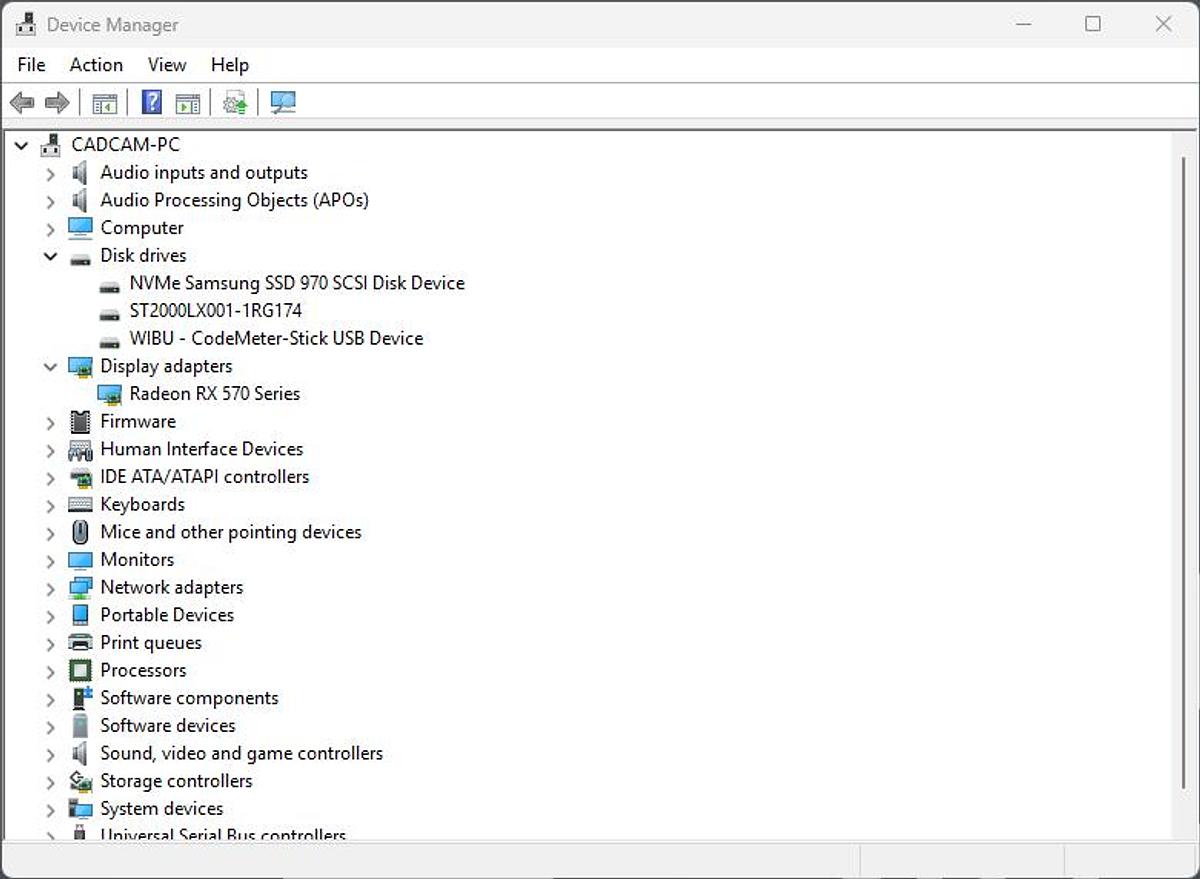Viewport: 1200px width, 879px height.
Task: Select NVMe Samsung SSD 970 disk device
Action: (296, 283)
